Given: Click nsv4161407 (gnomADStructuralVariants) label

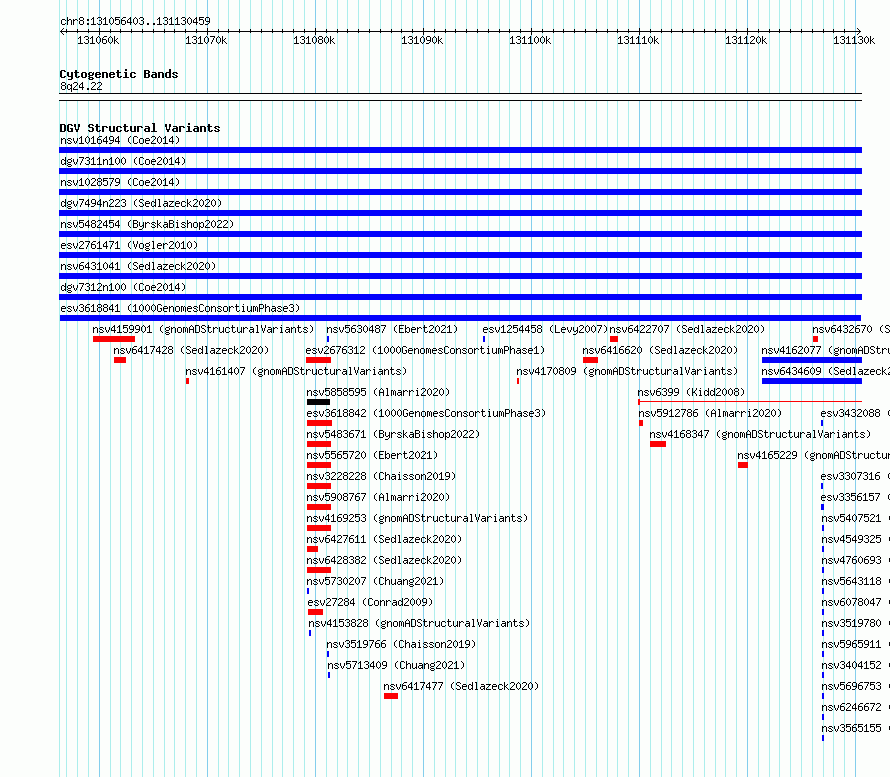Looking at the screenshot, I should click(x=296, y=371).
